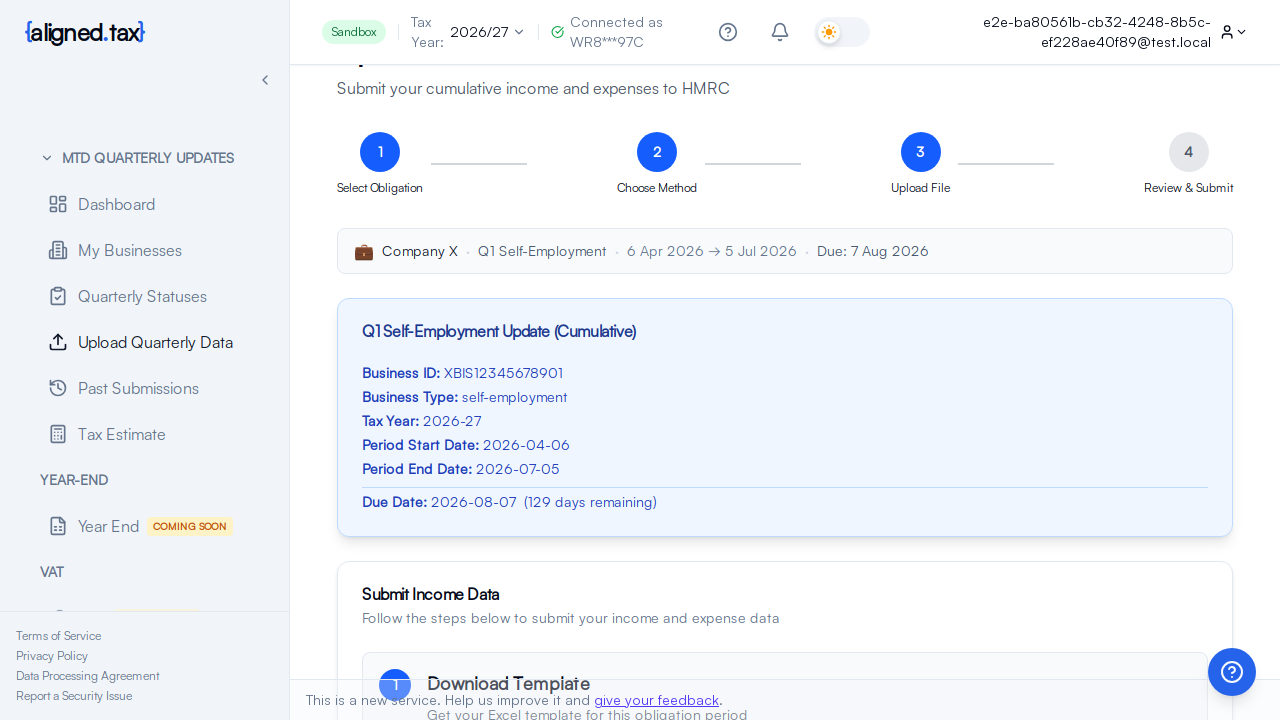Click the aligned.tax logo

(x=84, y=32)
